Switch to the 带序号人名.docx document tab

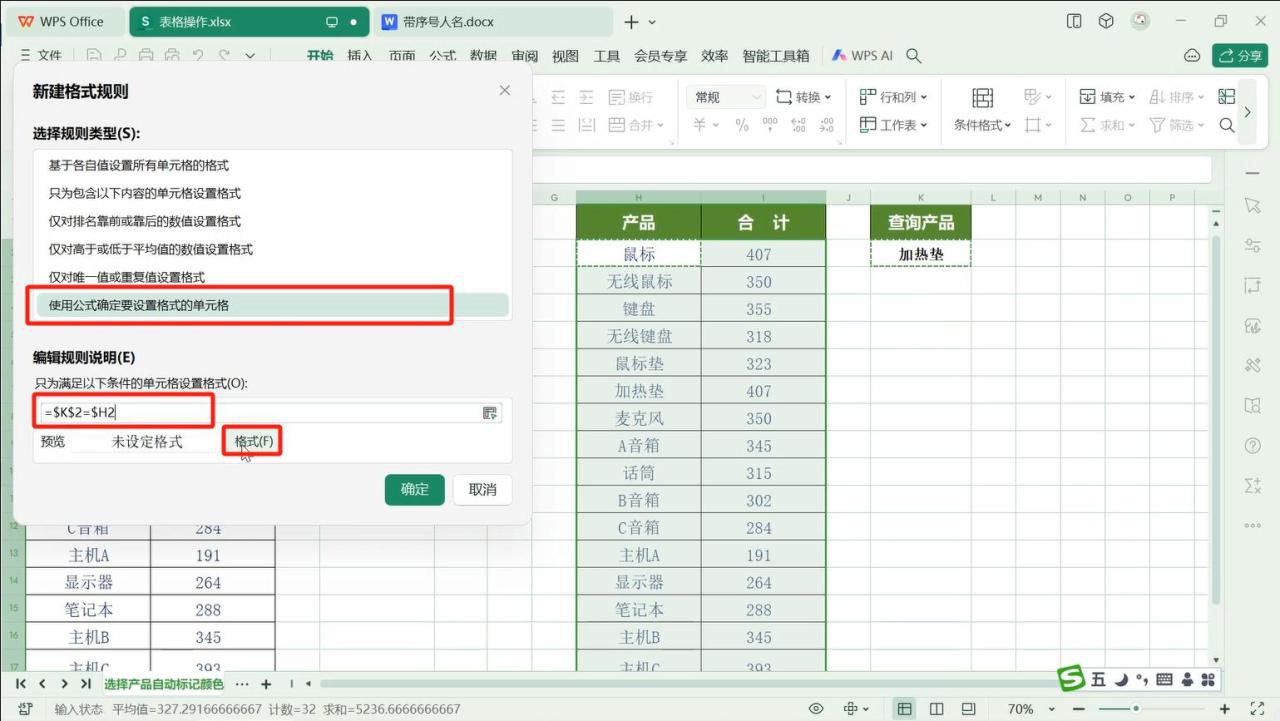pos(492,22)
